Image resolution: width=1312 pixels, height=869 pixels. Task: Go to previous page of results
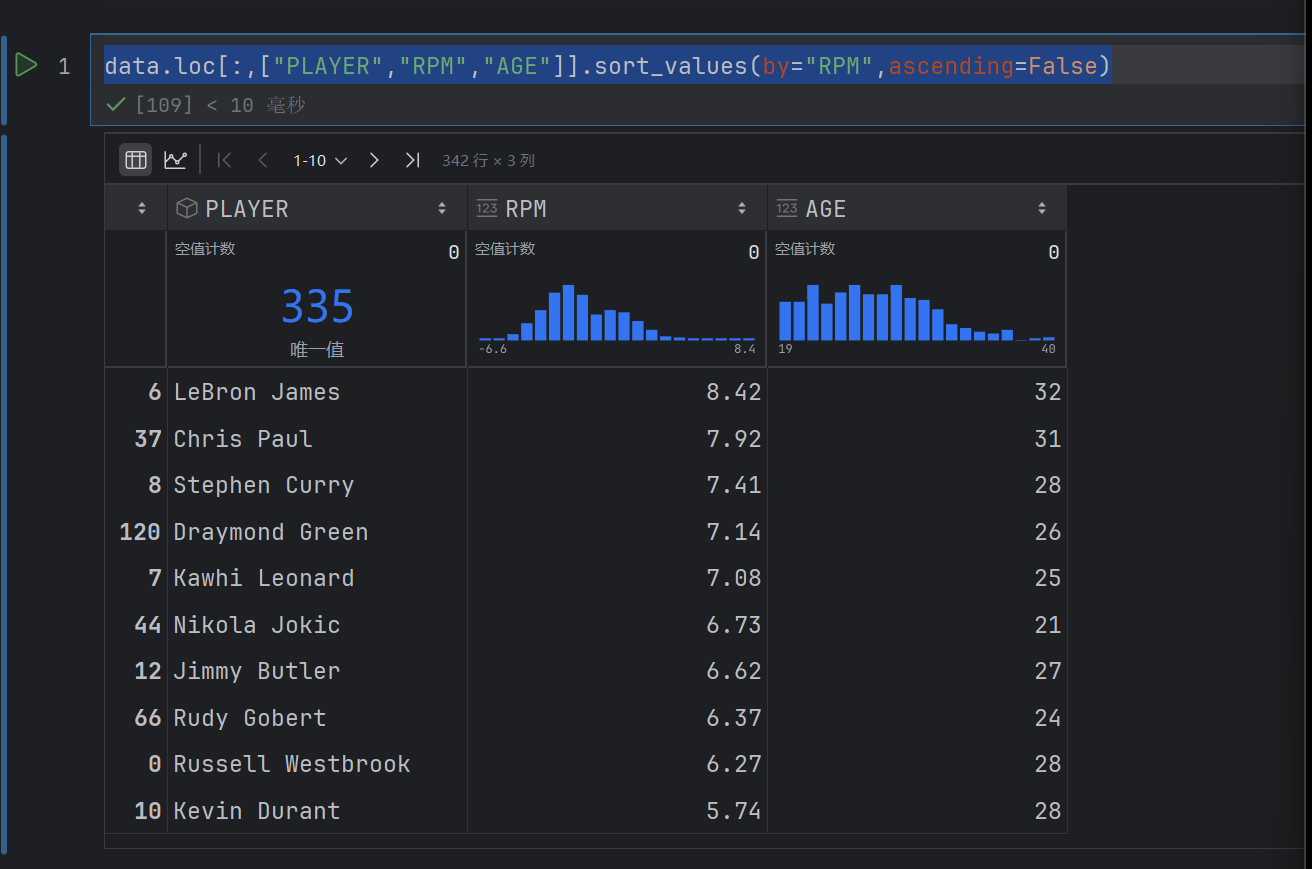(263, 160)
